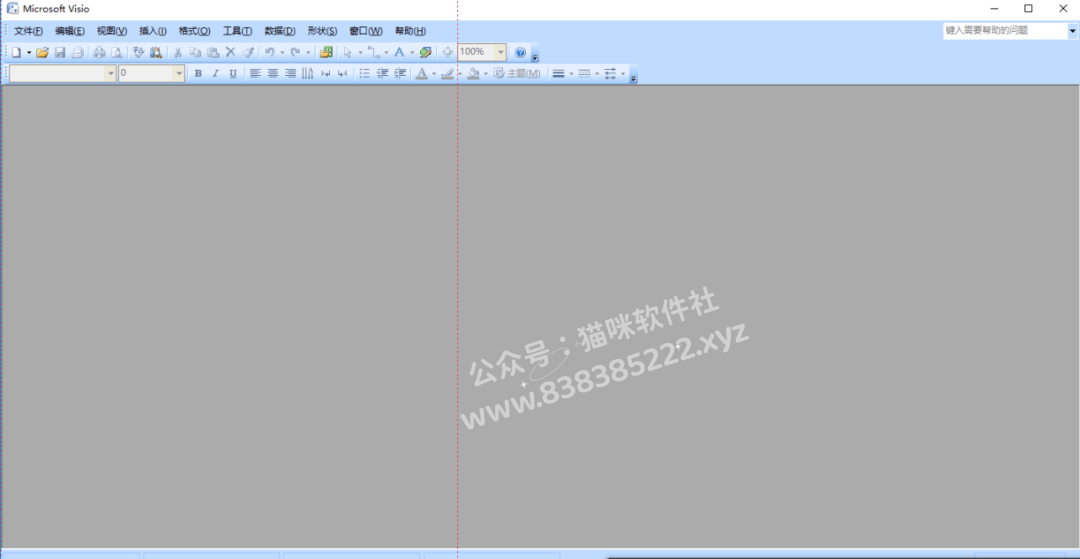Select the Pointer tool
This screenshot has height=559, width=1080.
coord(347,52)
